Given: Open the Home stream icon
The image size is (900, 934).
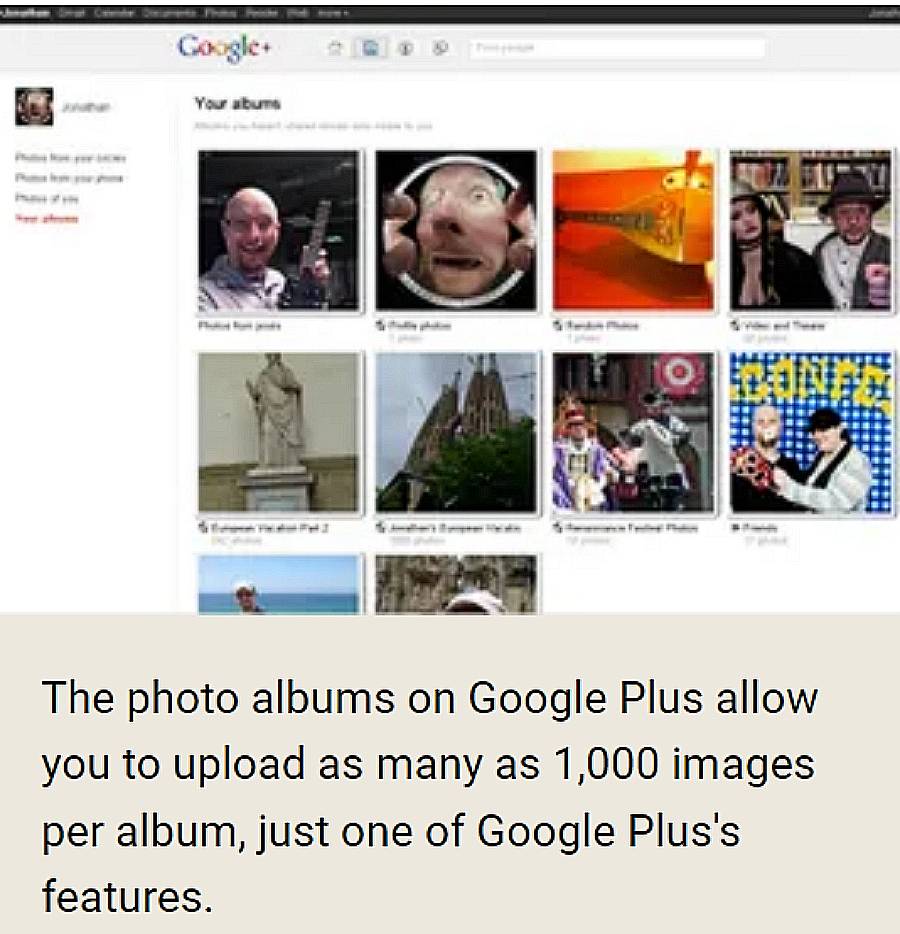Looking at the screenshot, I should (x=336, y=48).
